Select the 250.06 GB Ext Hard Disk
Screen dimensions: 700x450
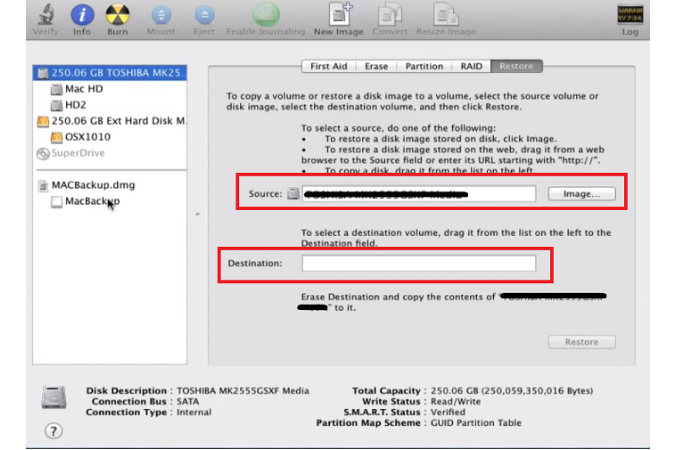point(110,121)
